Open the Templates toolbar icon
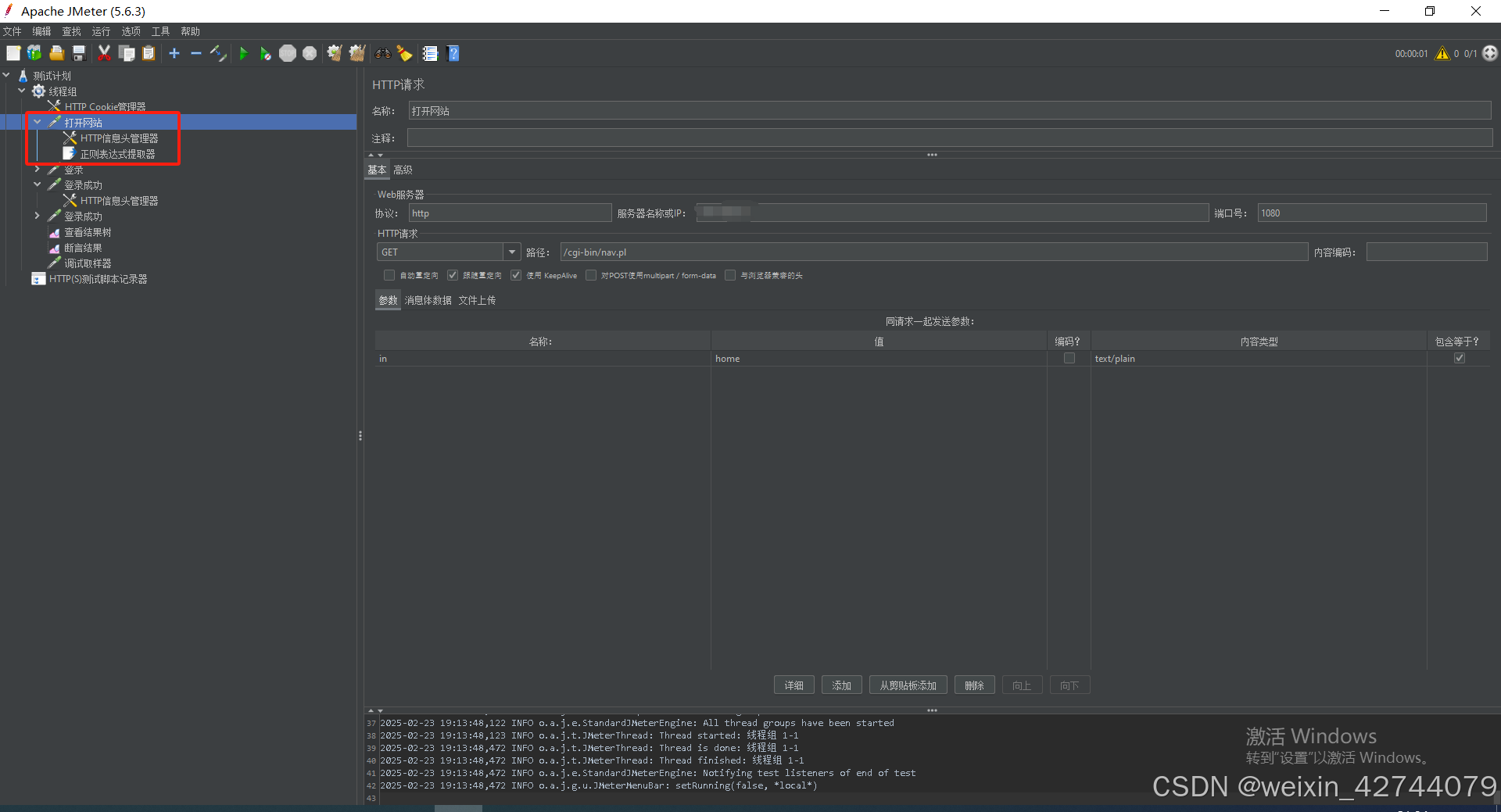1501x812 pixels. tap(34, 53)
